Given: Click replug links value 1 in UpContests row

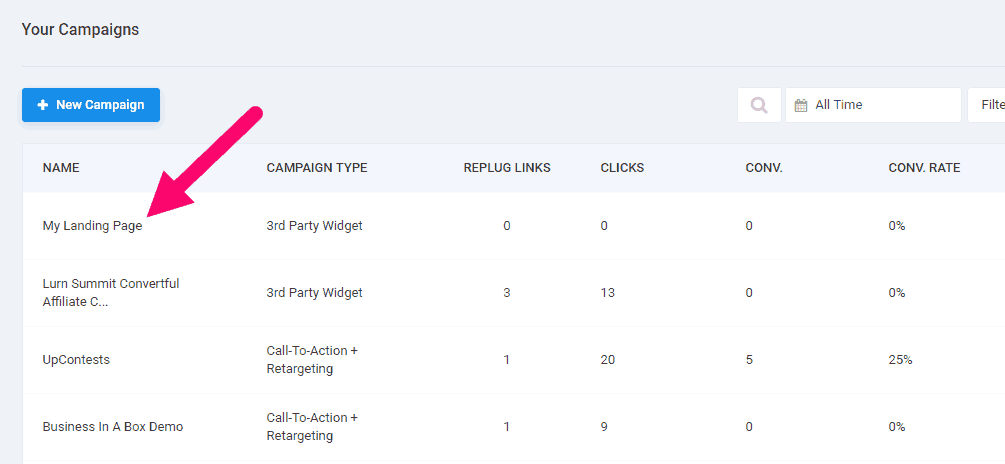Looking at the screenshot, I should click(507, 360).
